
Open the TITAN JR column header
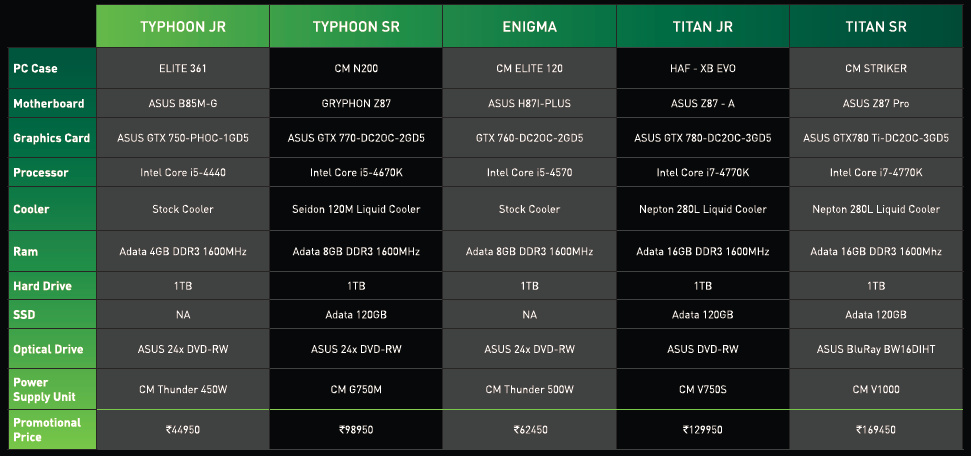click(703, 26)
